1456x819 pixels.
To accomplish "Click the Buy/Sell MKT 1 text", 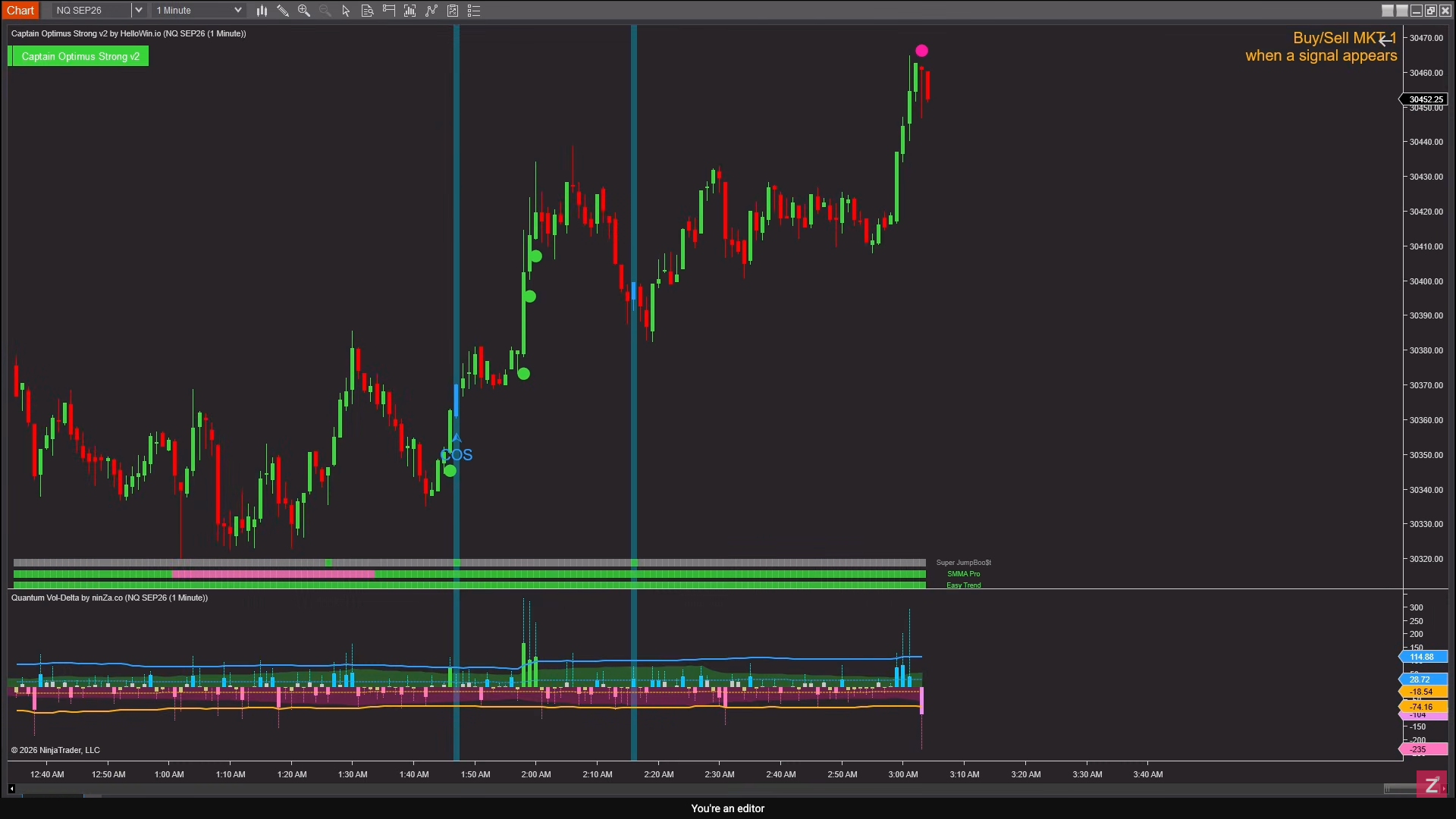I will [1345, 38].
